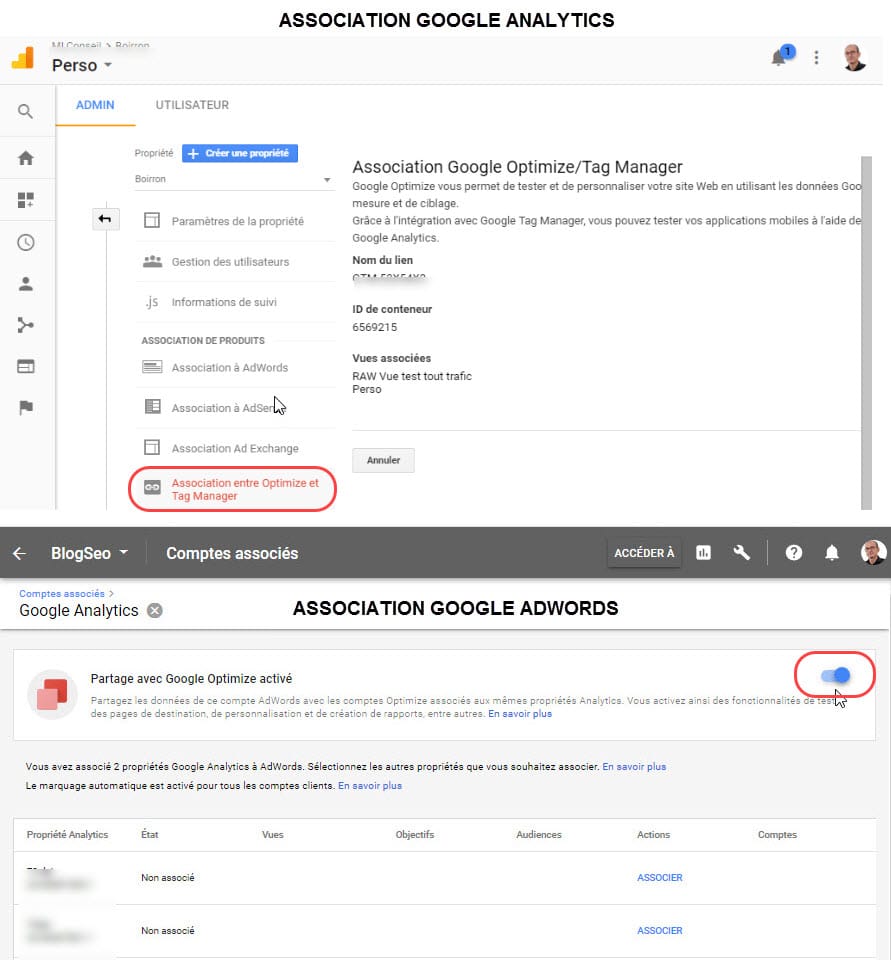The width and height of the screenshot is (891, 960).
Task: Click En savoir plus after 'souhaitez associer'
Action: point(634,767)
